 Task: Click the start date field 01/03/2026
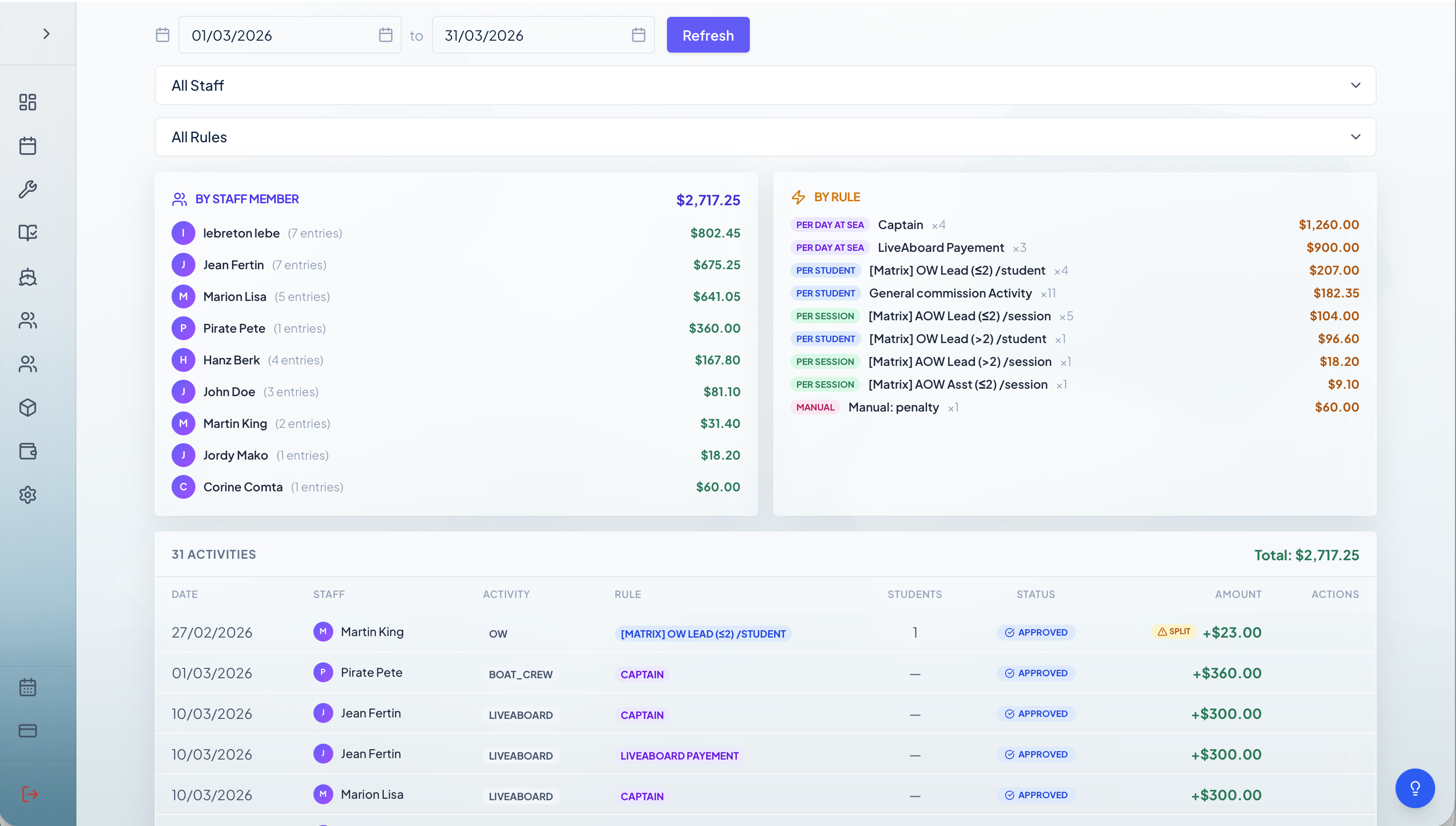click(x=290, y=35)
